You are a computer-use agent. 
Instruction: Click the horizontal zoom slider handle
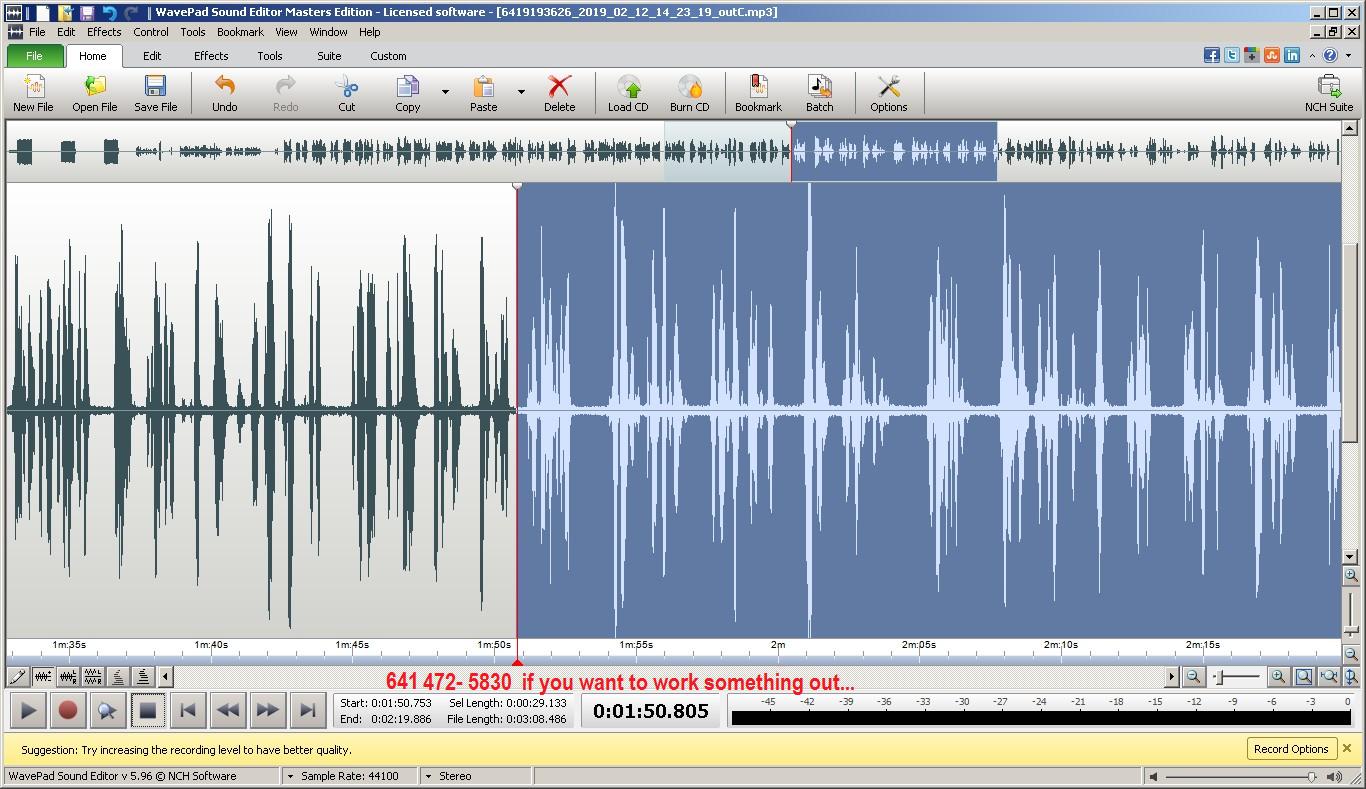coord(1219,677)
